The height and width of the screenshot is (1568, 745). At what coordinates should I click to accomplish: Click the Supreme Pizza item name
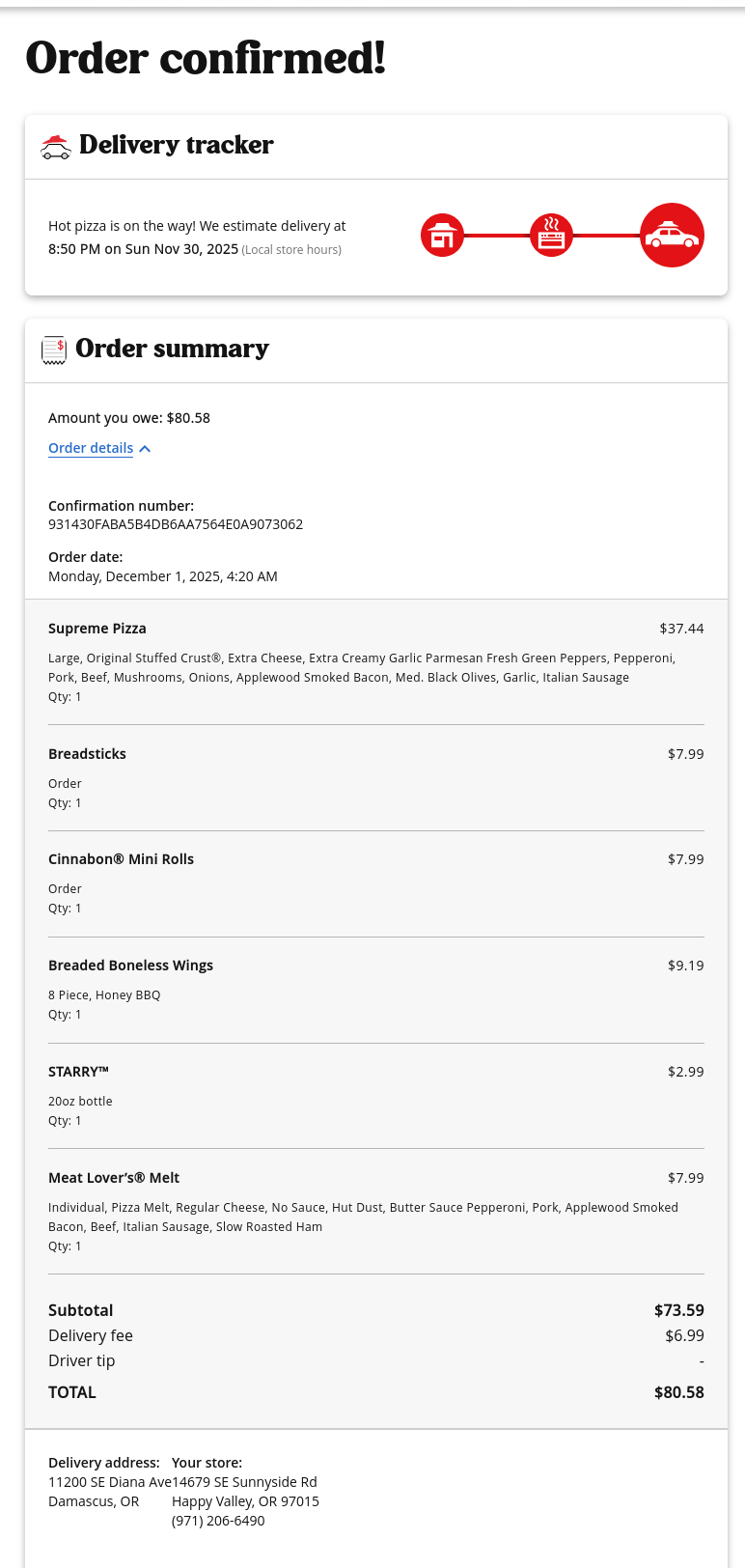click(97, 629)
